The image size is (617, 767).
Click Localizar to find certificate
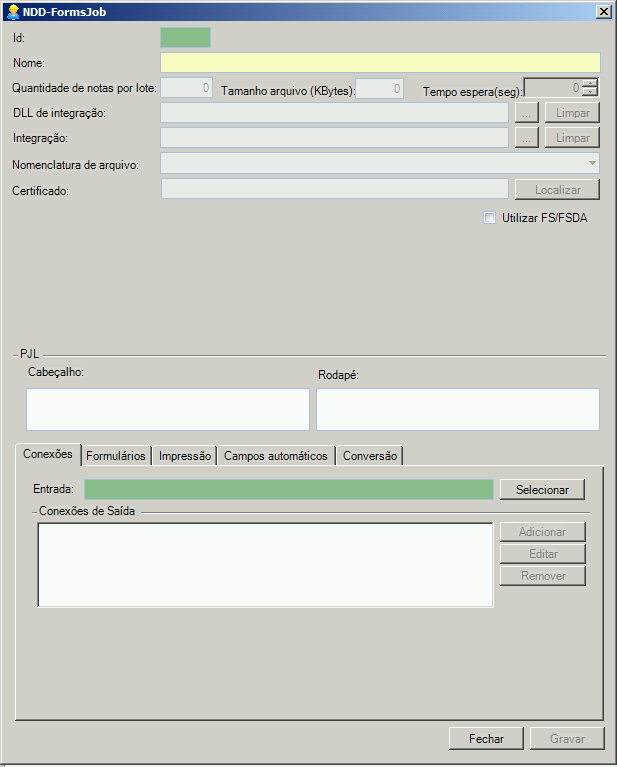point(557,190)
